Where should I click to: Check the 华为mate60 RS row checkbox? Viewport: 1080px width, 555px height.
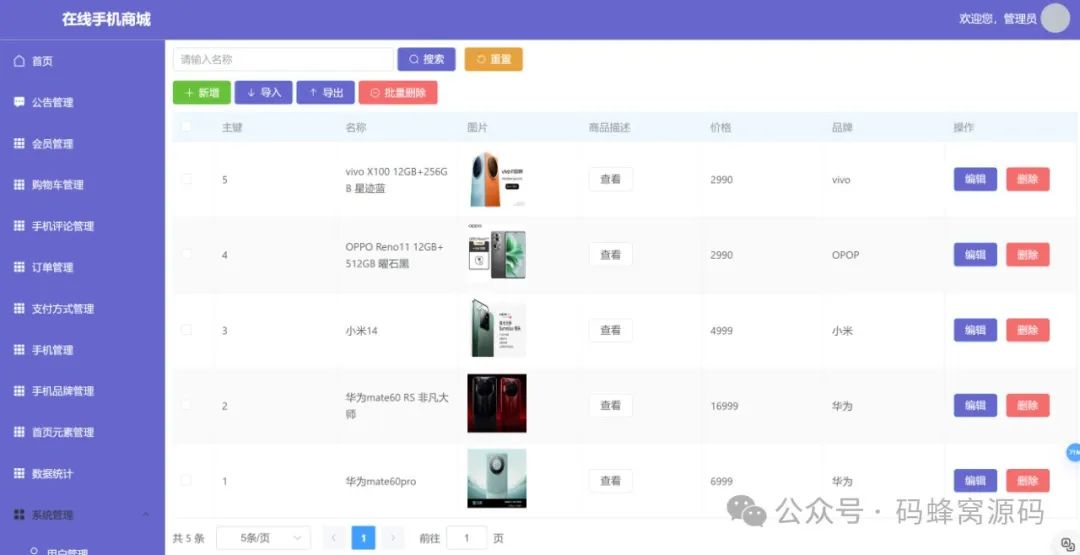pyautogui.click(x=186, y=406)
